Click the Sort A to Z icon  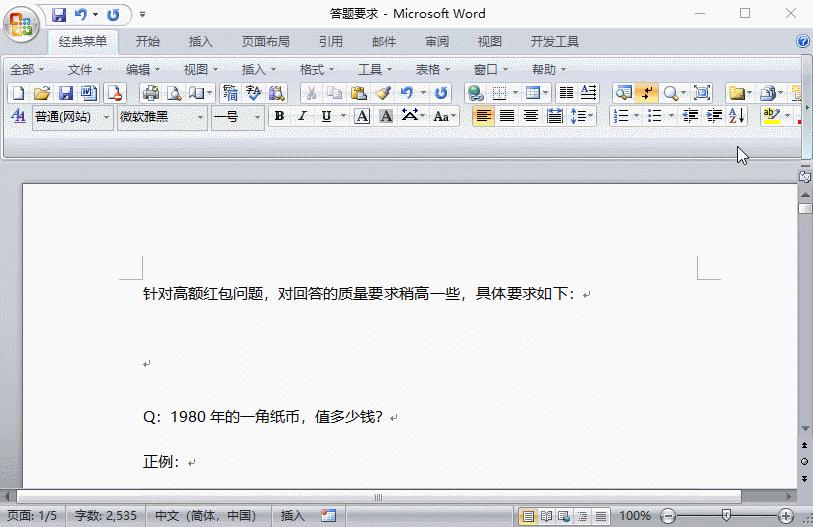(x=737, y=116)
